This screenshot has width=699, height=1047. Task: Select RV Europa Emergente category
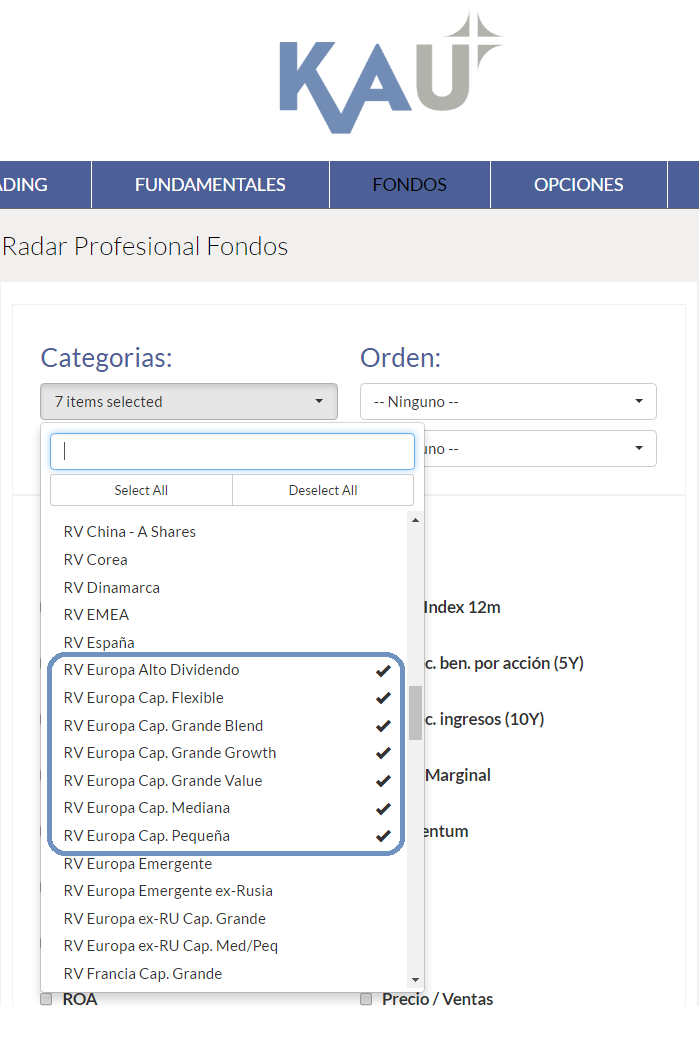[224, 864]
